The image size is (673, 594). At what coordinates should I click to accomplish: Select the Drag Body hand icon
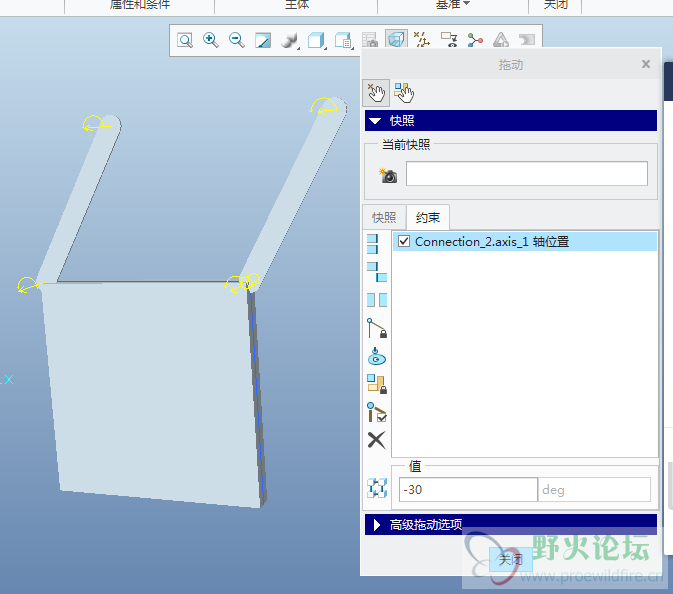point(404,93)
